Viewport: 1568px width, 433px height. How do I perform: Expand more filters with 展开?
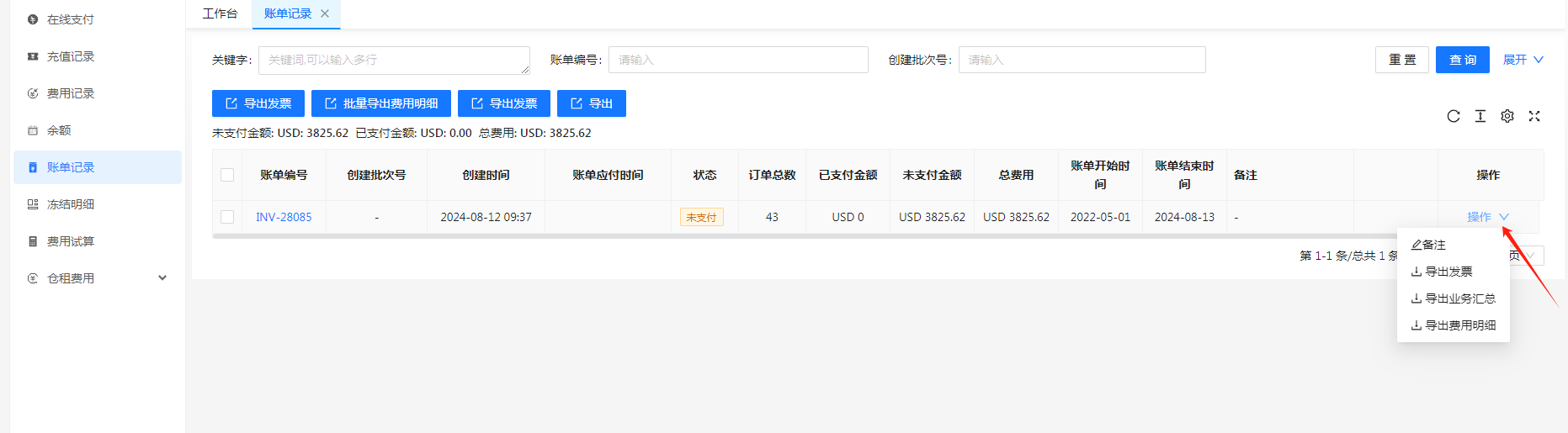point(1523,60)
